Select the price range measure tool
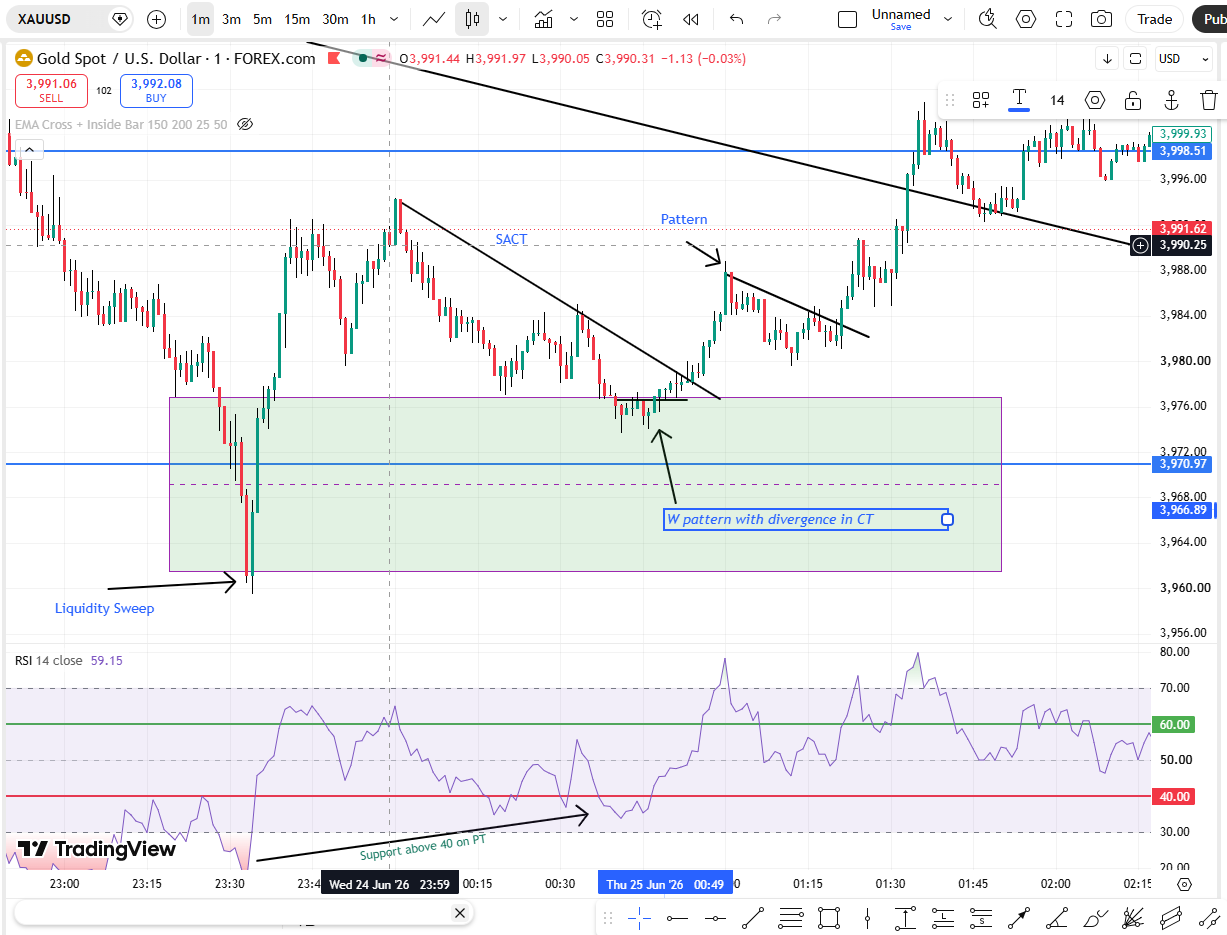Viewport: 1227px width, 935px height. pos(905,917)
